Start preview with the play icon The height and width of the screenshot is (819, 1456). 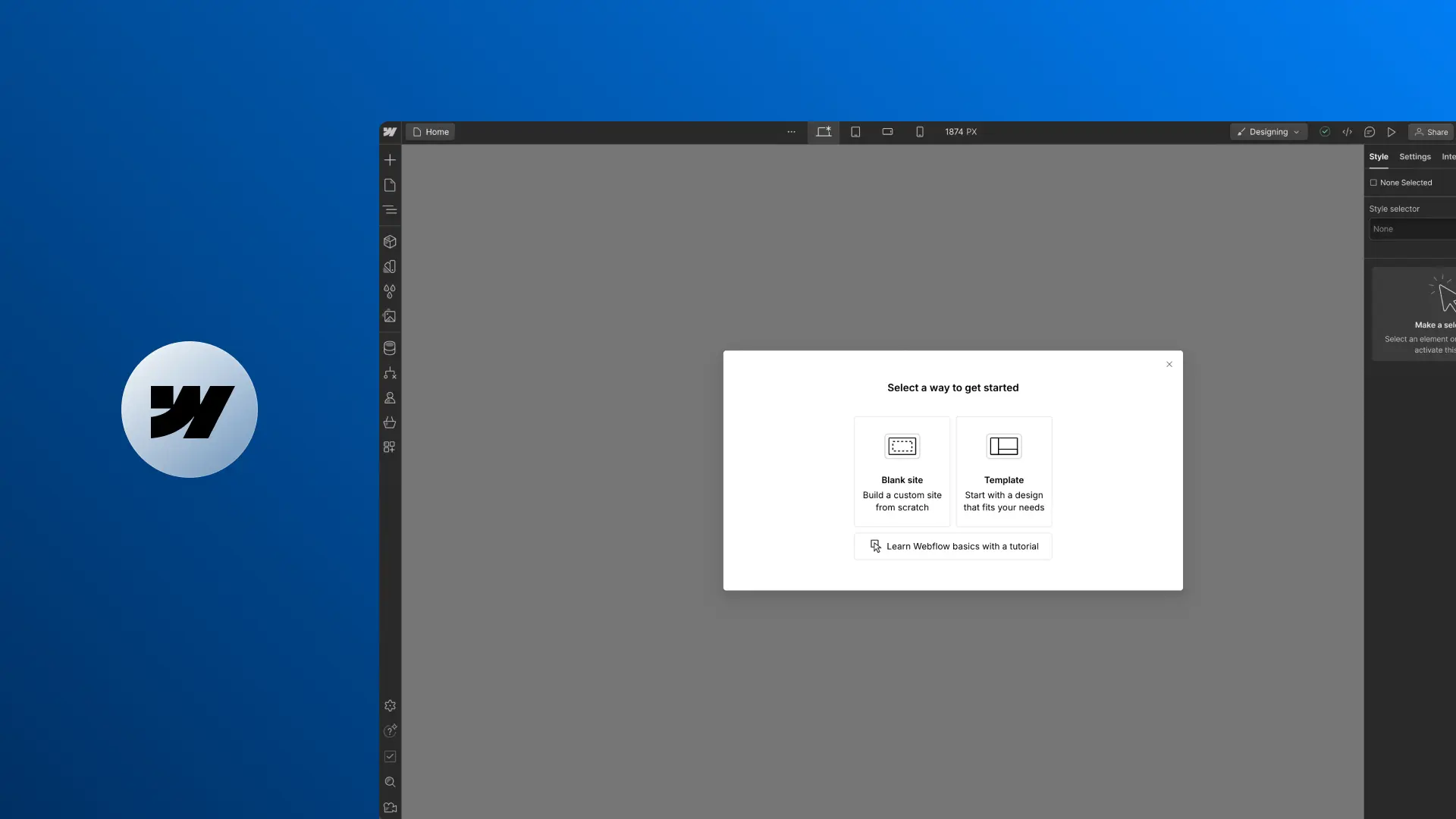1392,132
